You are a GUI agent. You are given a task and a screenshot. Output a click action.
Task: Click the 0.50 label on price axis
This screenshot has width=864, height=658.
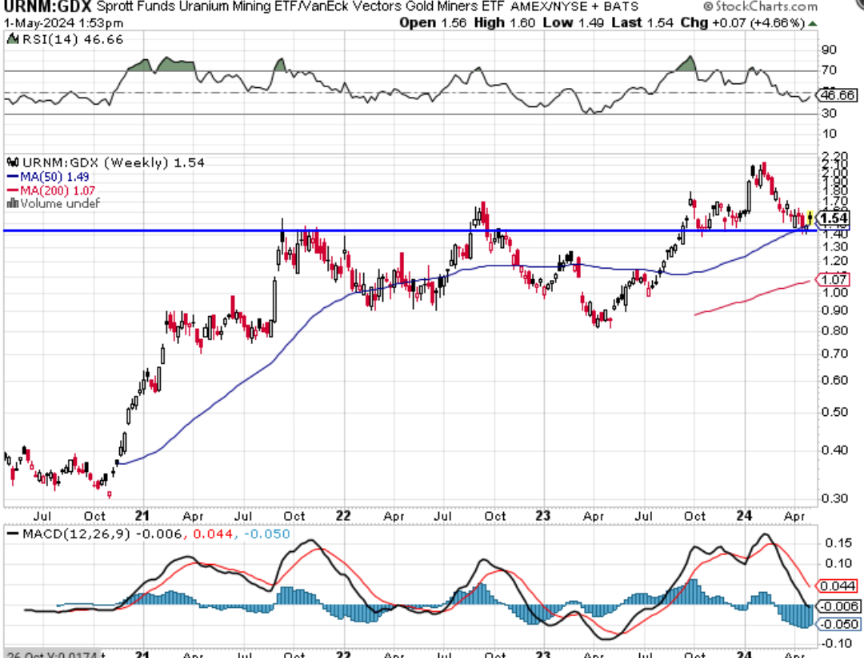[x=835, y=412]
